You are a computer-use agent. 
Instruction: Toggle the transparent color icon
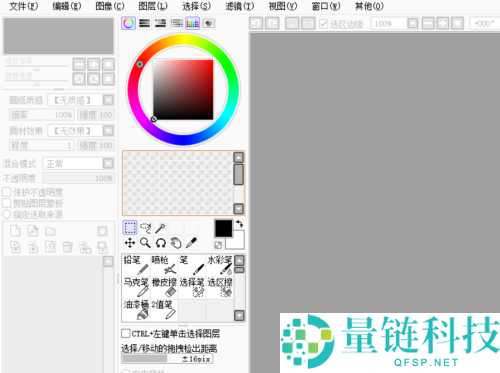[x=218, y=245]
